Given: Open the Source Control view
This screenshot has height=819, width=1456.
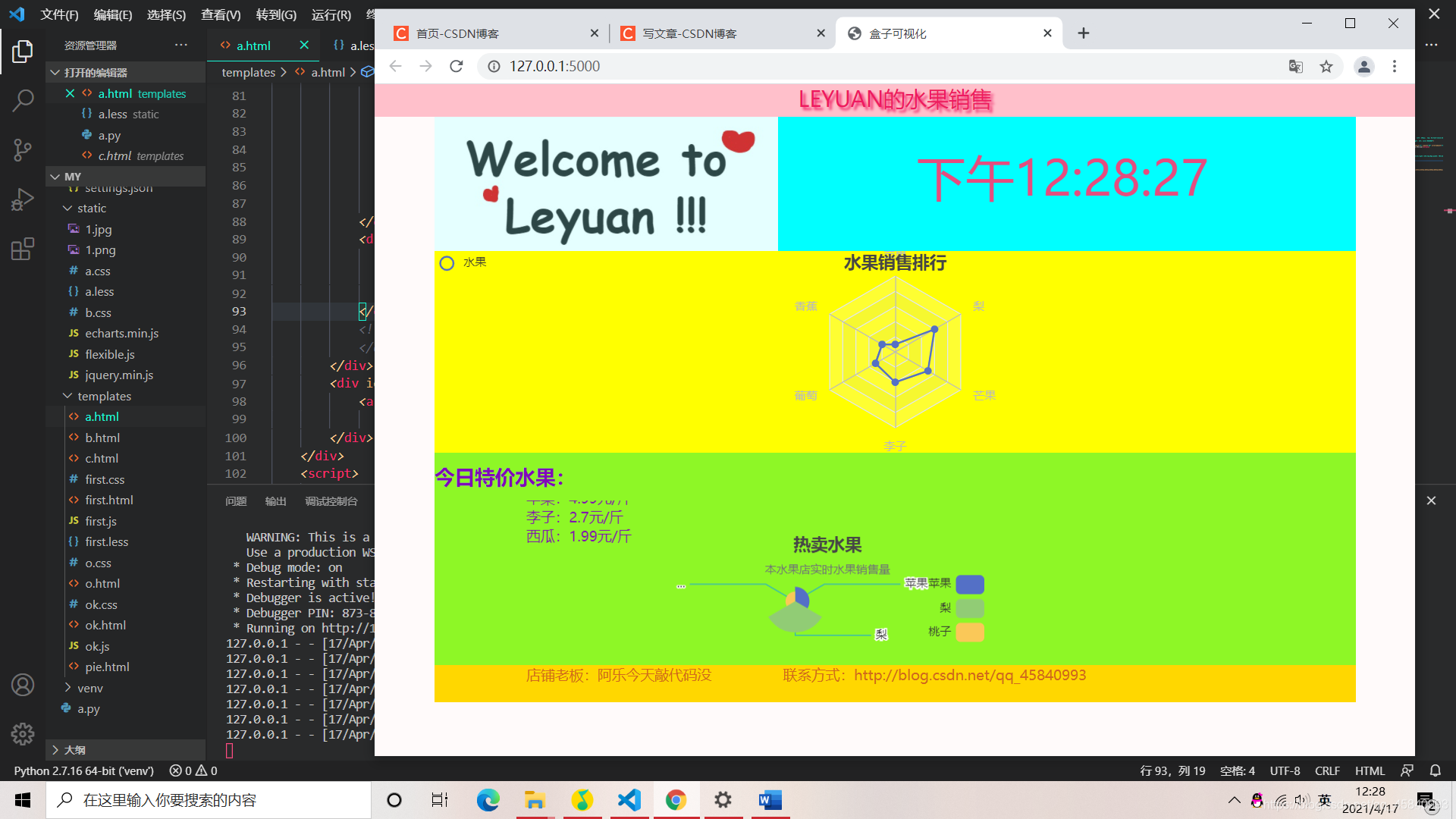Looking at the screenshot, I should point(23,149).
